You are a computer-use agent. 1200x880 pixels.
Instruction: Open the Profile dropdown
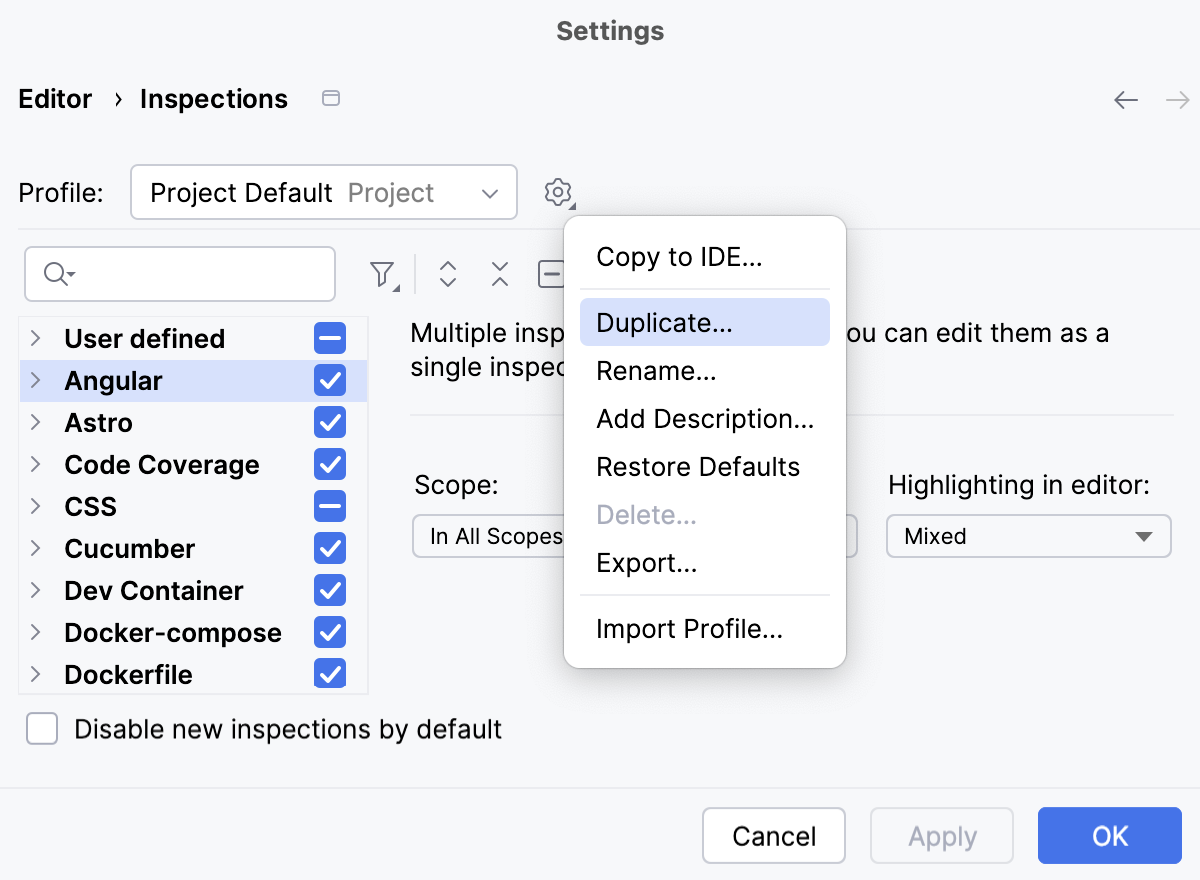tap(323, 192)
